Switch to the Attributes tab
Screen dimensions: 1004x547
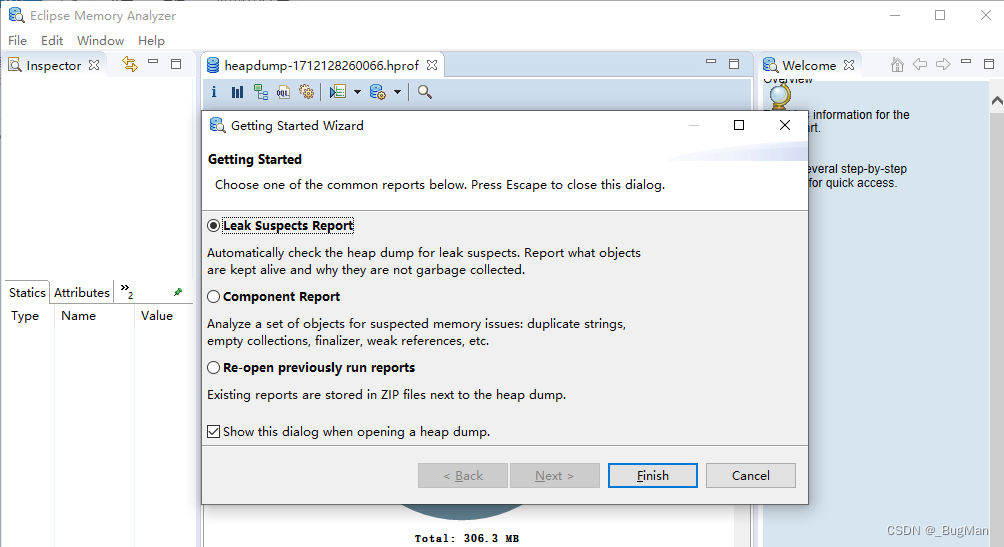[82, 292]
